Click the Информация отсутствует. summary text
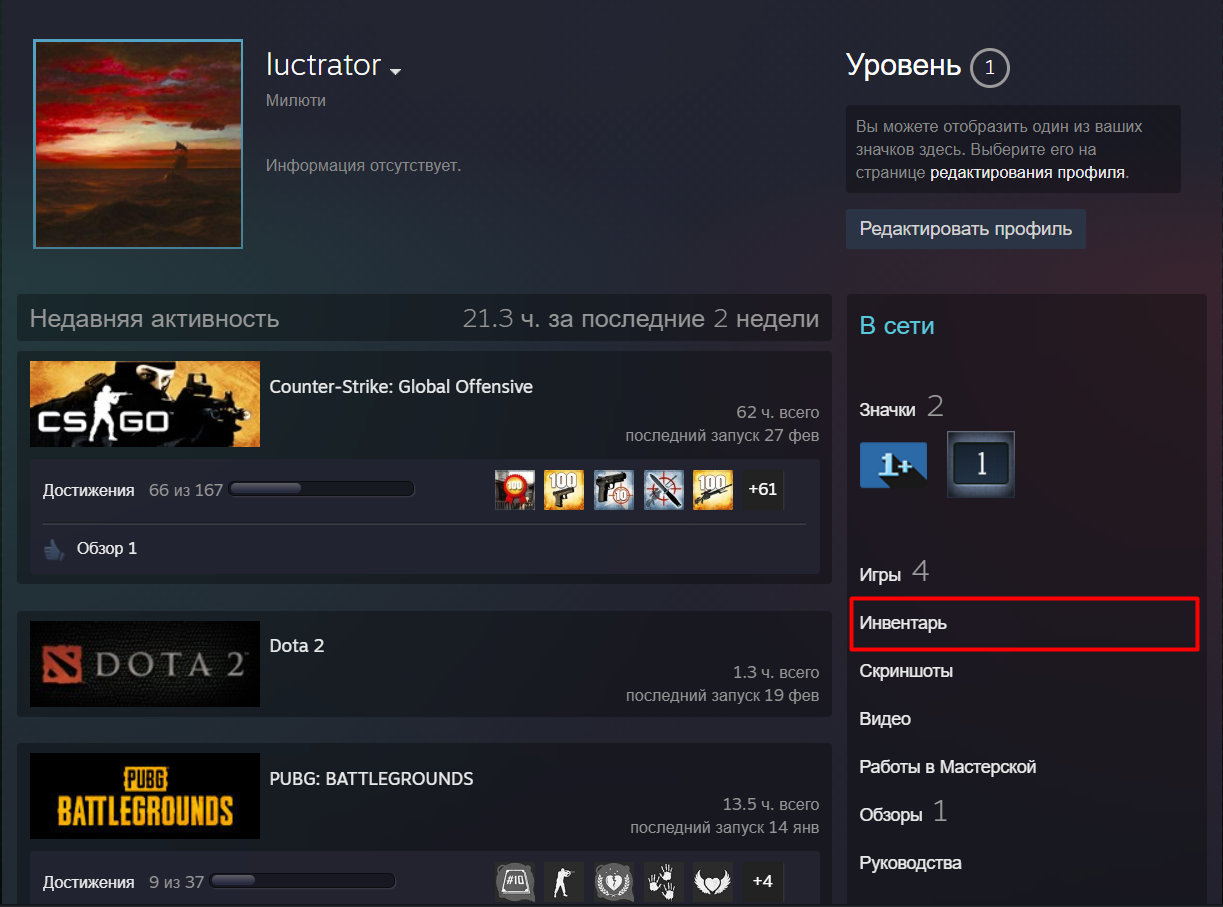 pyautogui.click(x=363, y=165)
